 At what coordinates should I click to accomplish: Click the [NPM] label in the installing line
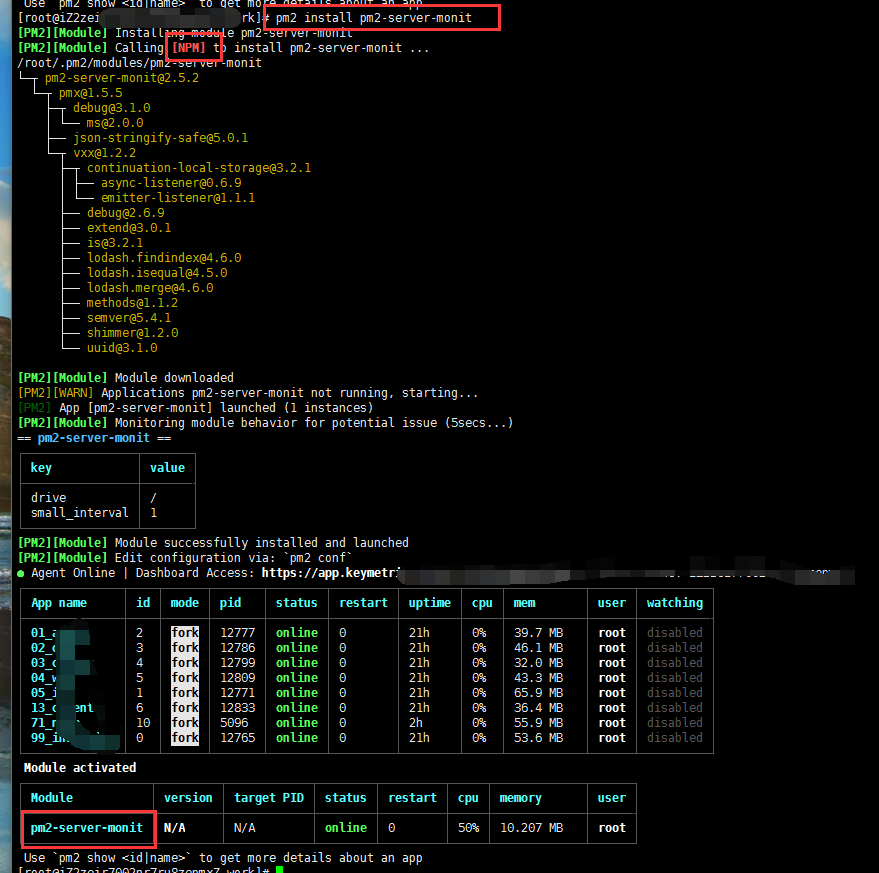coord(189,48)
